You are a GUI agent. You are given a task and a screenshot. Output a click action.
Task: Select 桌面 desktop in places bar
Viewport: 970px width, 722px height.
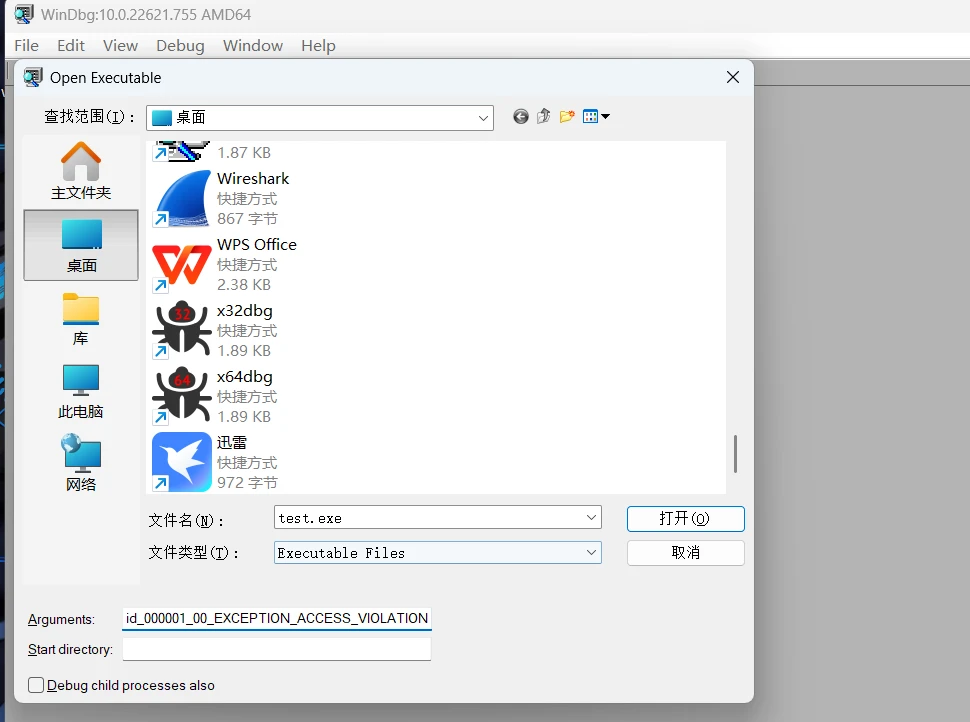point(81,245)
